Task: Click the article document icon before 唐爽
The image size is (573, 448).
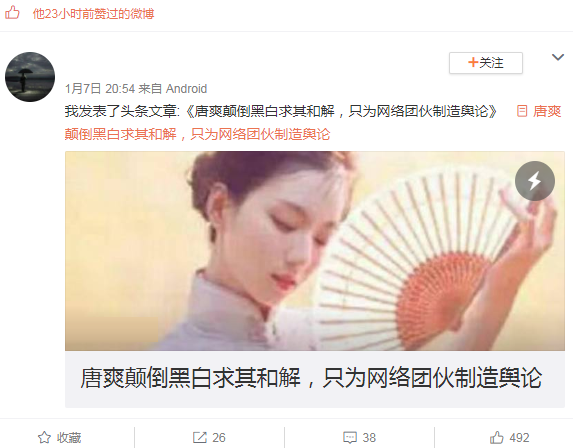Action: tap(522, 111)
